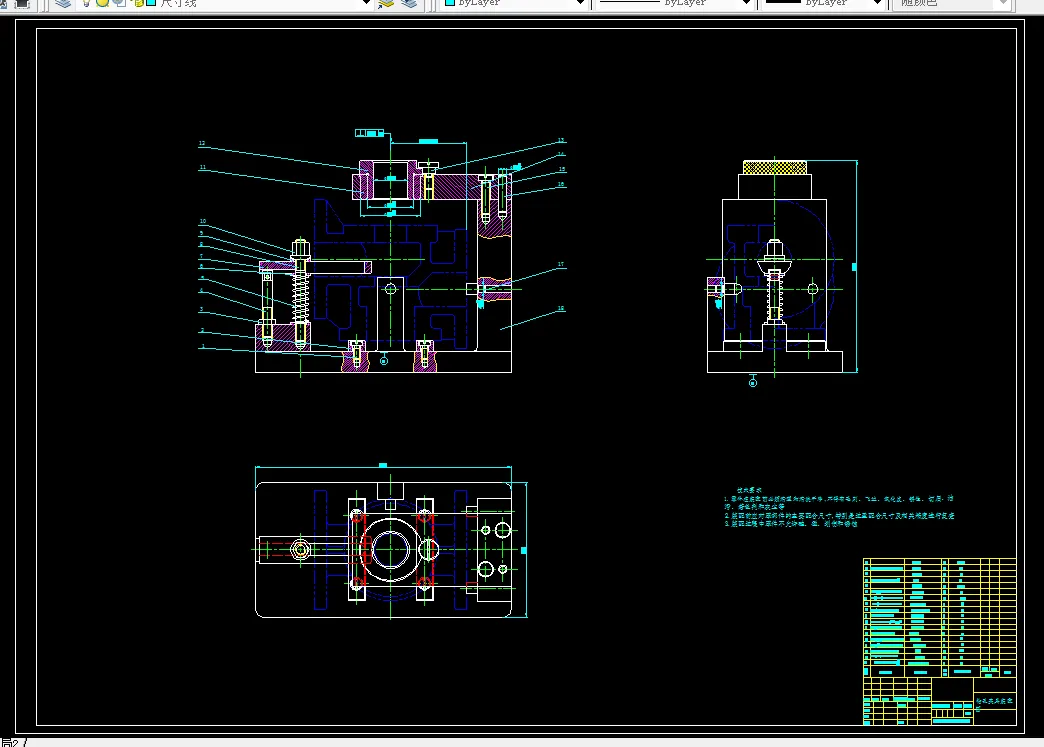Select balloon number 11 in front view

point(202,168)
